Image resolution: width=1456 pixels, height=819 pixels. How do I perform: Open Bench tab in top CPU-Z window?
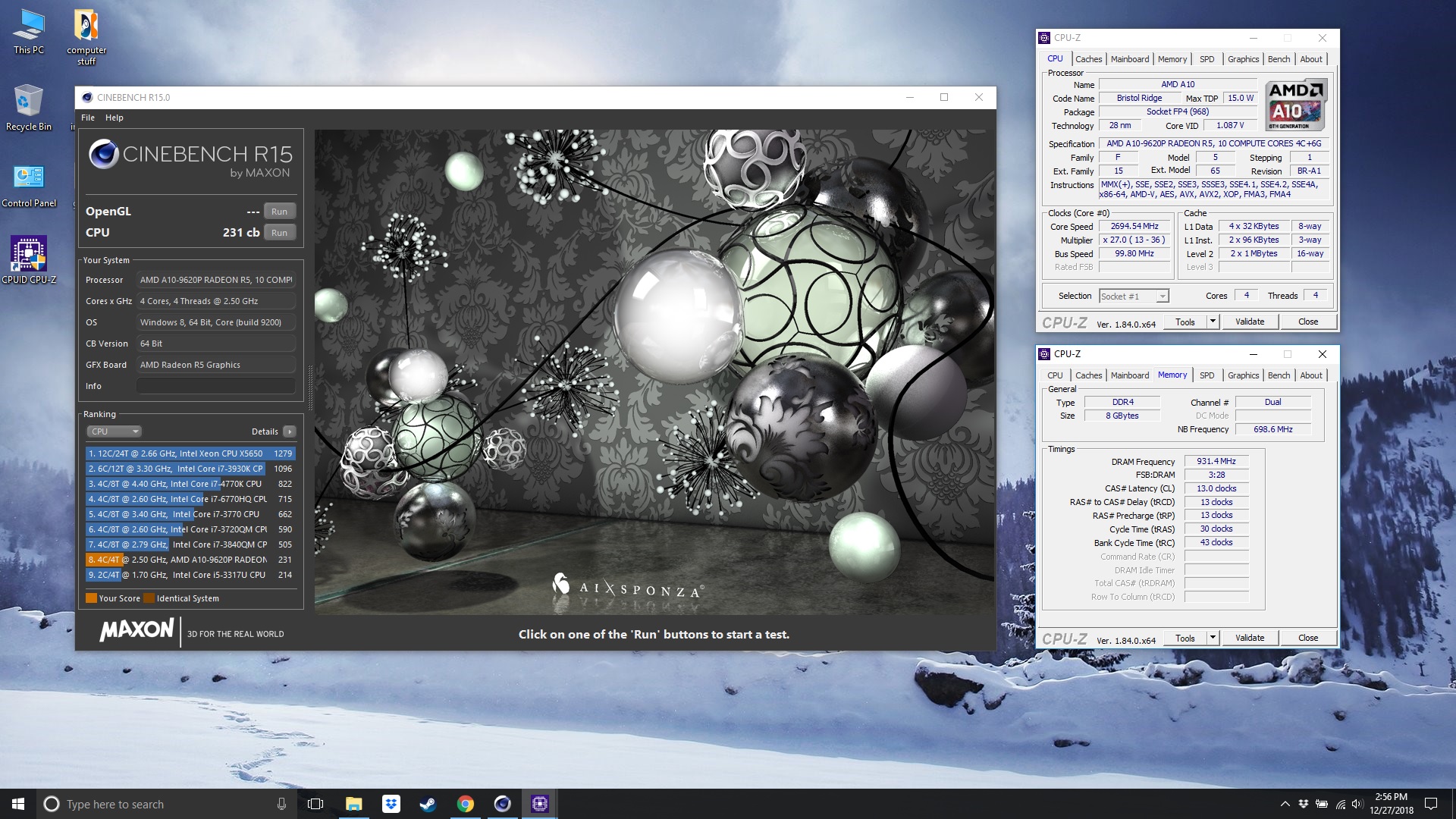[1279, 59]
